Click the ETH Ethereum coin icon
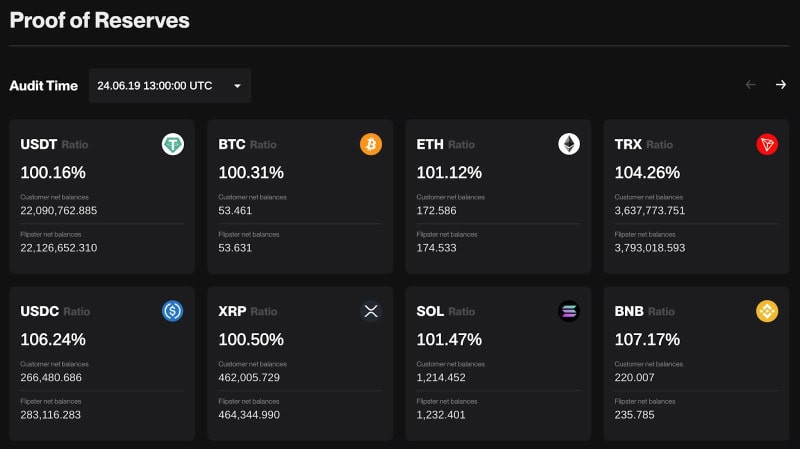This screenshot has height=449, width=800. coord(569,145)
